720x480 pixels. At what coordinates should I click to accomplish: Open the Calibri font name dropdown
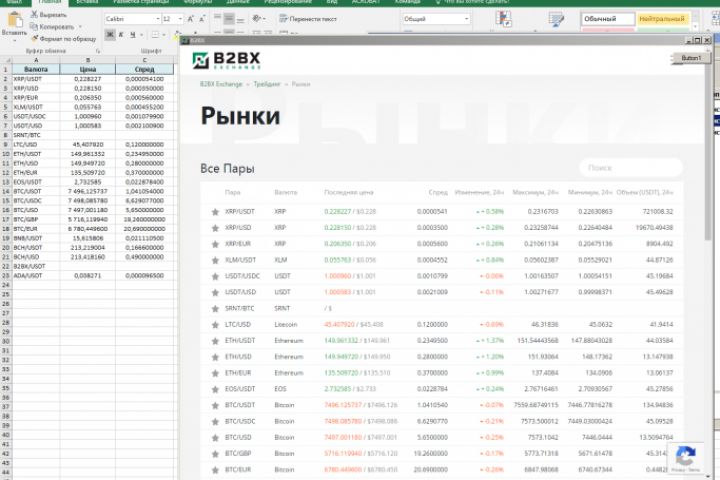point(158,19)
